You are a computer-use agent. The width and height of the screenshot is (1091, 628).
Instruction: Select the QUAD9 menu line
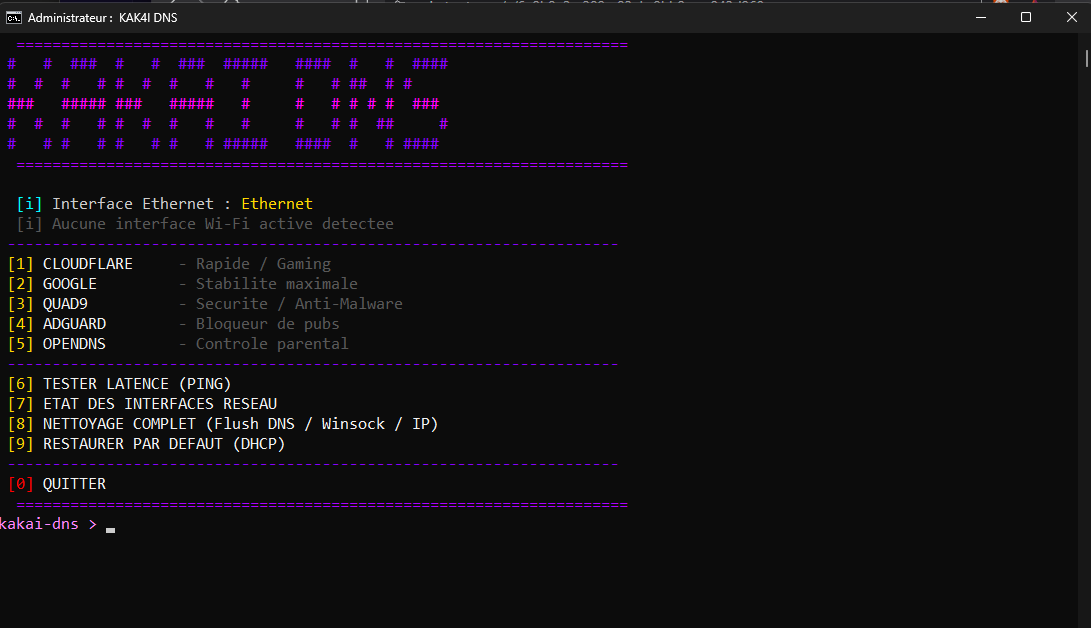coord(205,304)
